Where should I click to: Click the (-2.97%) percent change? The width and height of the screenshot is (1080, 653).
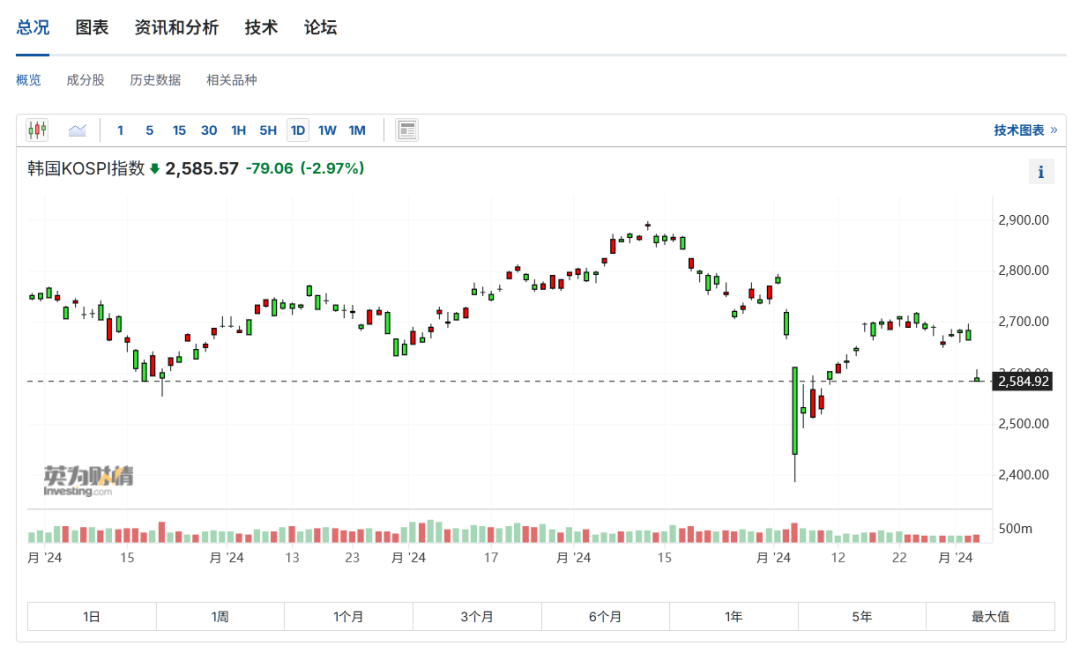pos(332,169)
